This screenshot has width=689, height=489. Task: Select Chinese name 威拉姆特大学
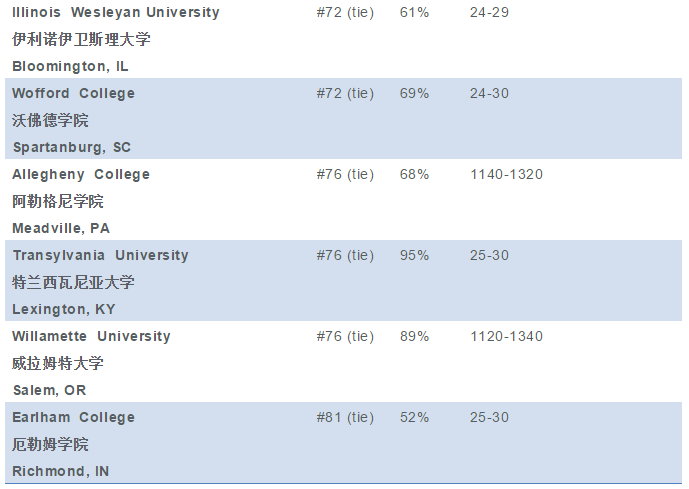[58, 363]
